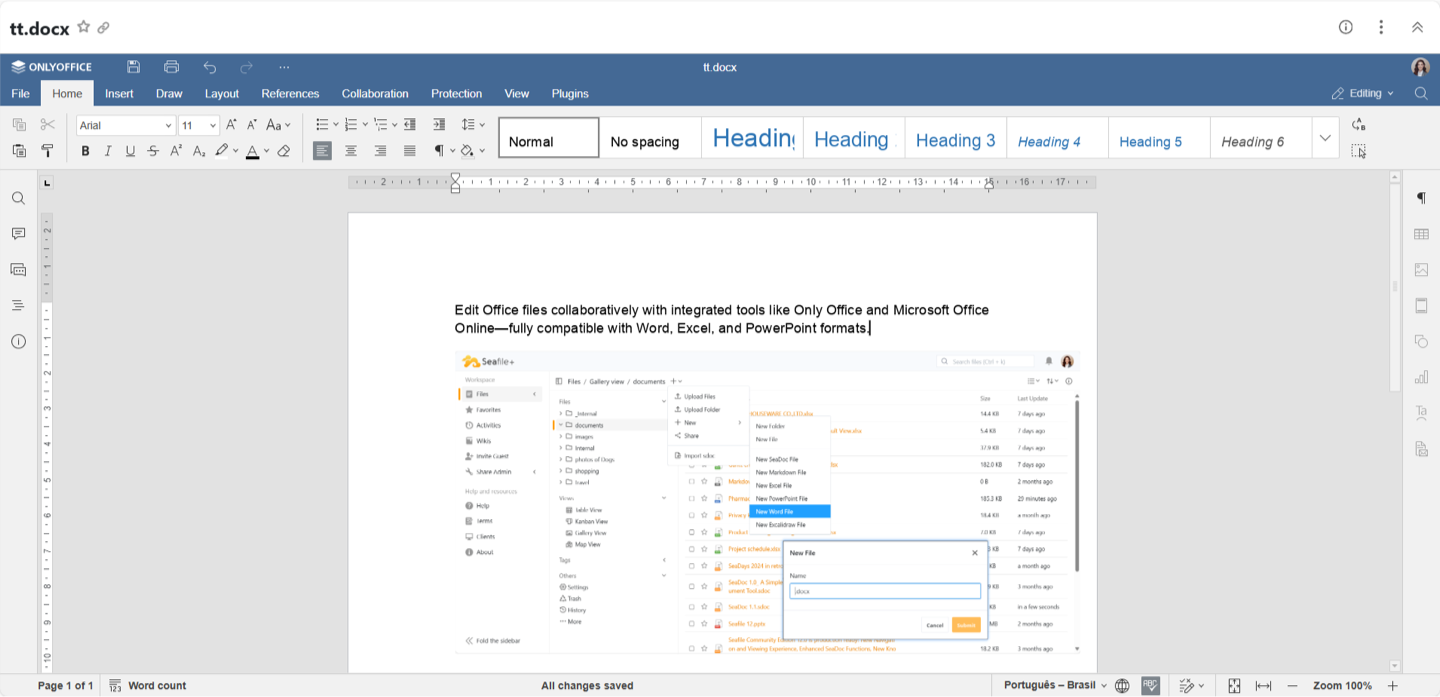Open Shape settings in the right sidebar
This screenshot has width=1440, height=697.
coord(1421,341)
